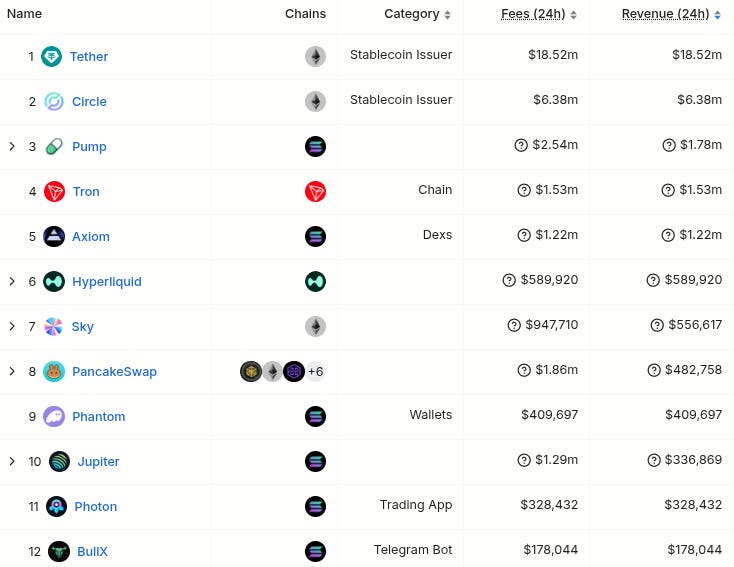Click the help icon beside Axiom's $1.22m revenue
The height and width of the screenshot is (567, 734).
pyautogui.click(x=668, y=235)
